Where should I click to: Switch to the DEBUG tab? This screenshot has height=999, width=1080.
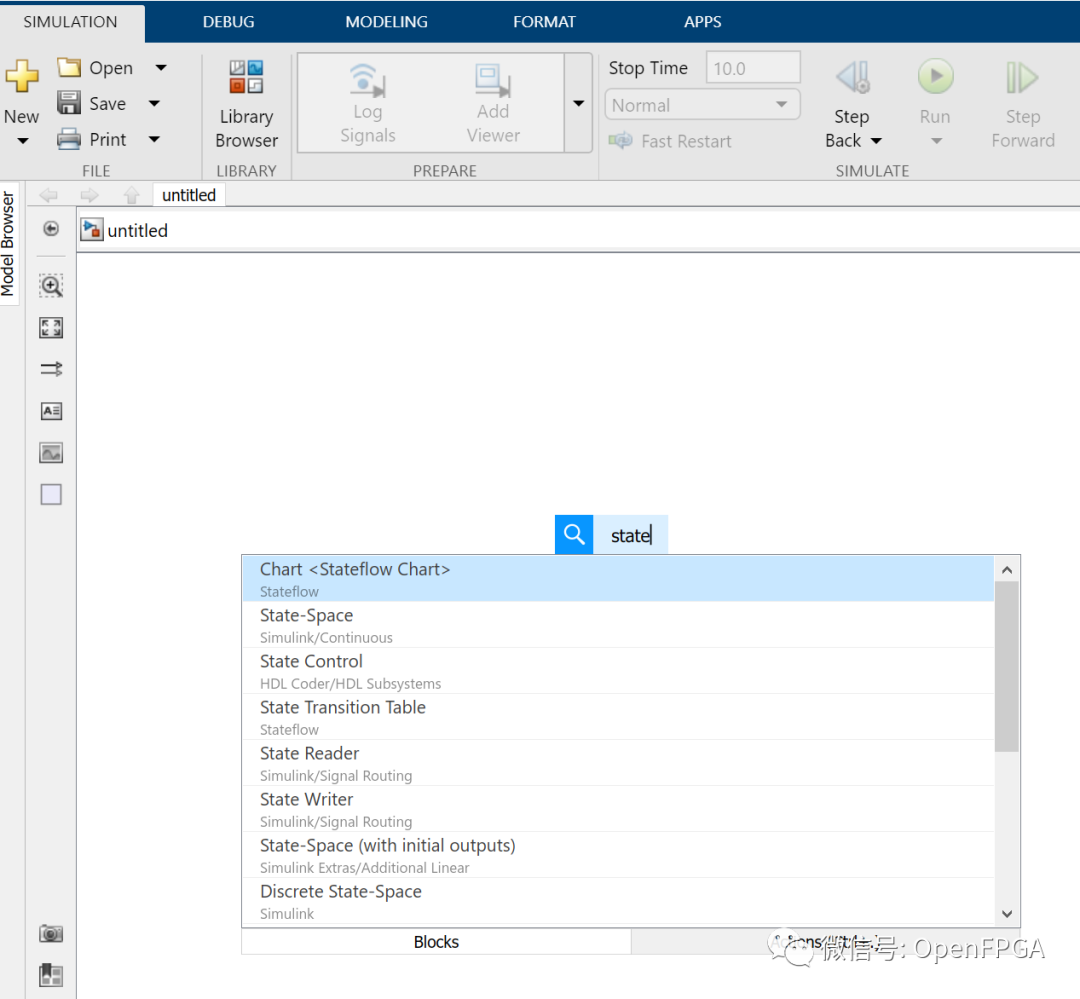point(228,22)
